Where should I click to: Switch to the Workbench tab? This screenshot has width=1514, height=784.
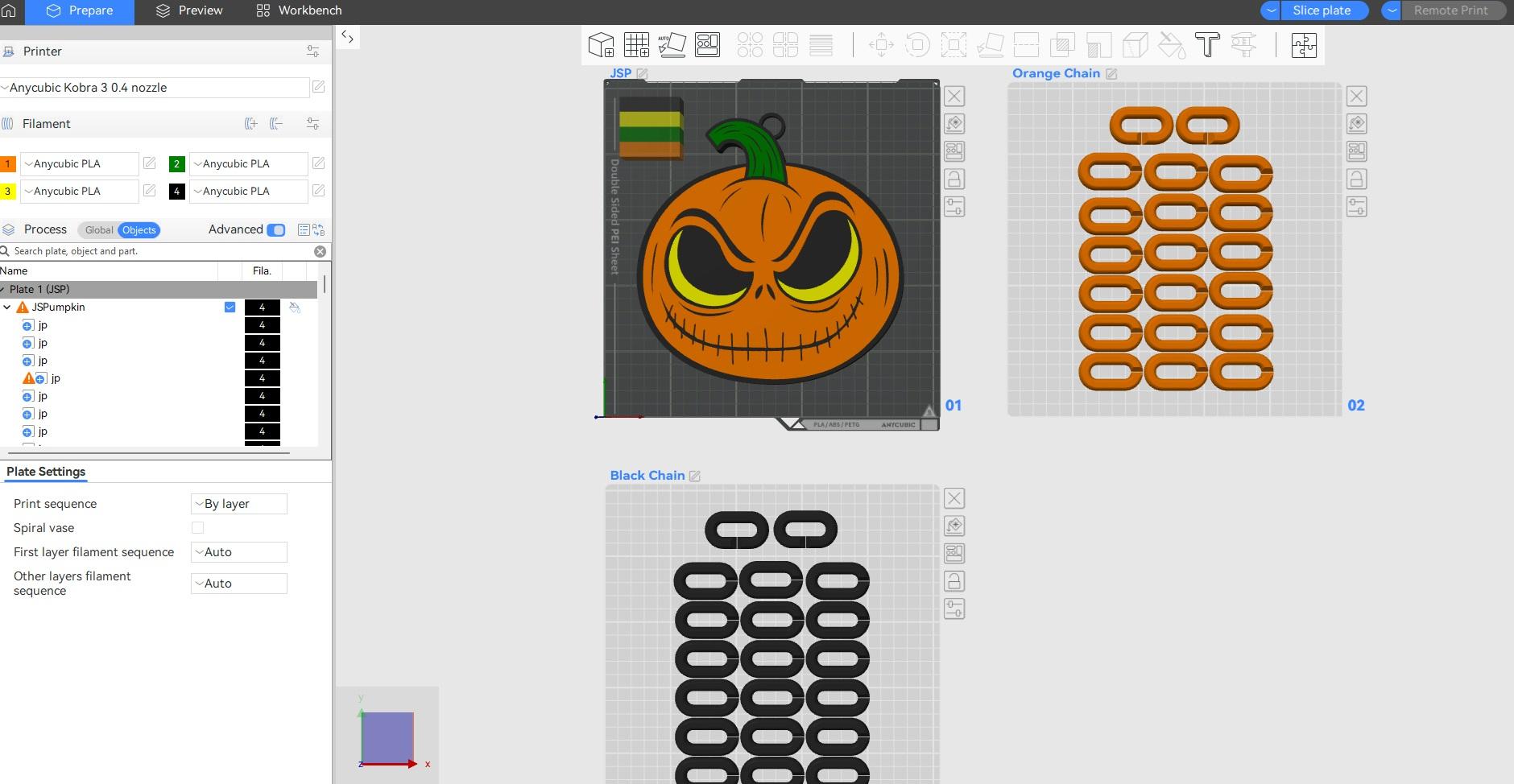click(299, 10)
